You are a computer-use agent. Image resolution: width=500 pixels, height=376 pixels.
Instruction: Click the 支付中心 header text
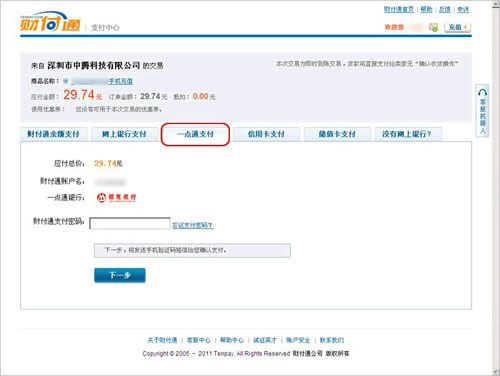click(x=105, y=28)
